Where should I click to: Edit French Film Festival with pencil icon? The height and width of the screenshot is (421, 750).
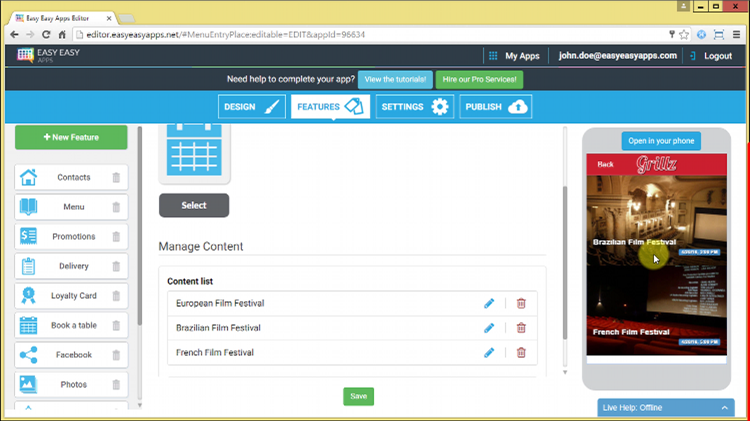click(489, 353)
